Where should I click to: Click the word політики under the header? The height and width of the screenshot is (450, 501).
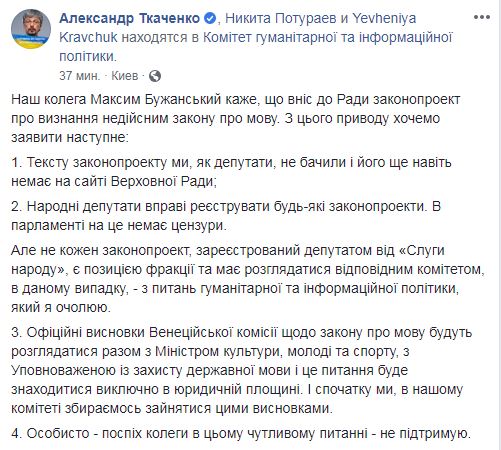[x=87, y=56]
